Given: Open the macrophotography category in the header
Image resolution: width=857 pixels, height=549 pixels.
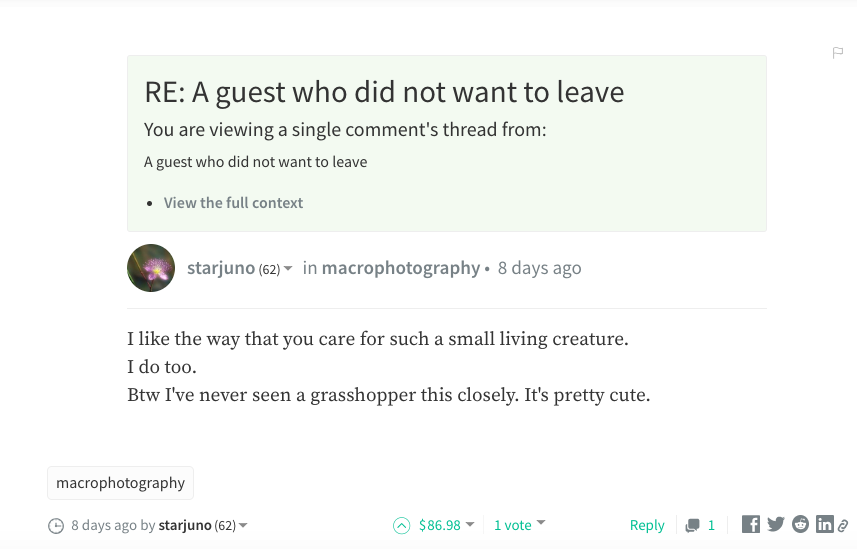Looking at the screenshot, I should point(400,268).
